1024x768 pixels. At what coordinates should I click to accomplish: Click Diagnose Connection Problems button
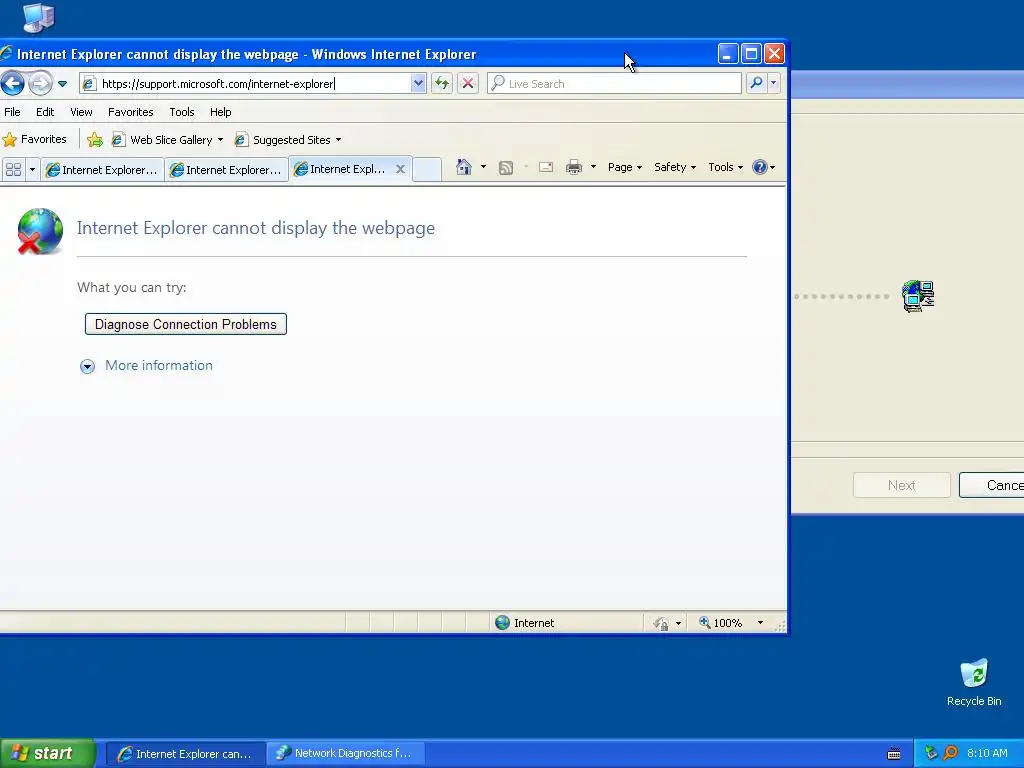click(x=185, y=325)
